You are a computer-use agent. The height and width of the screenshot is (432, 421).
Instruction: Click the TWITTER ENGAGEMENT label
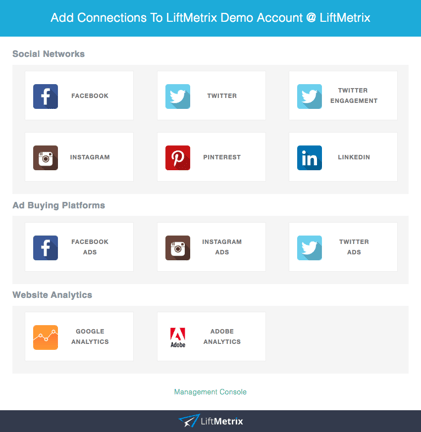click(354, 95)
